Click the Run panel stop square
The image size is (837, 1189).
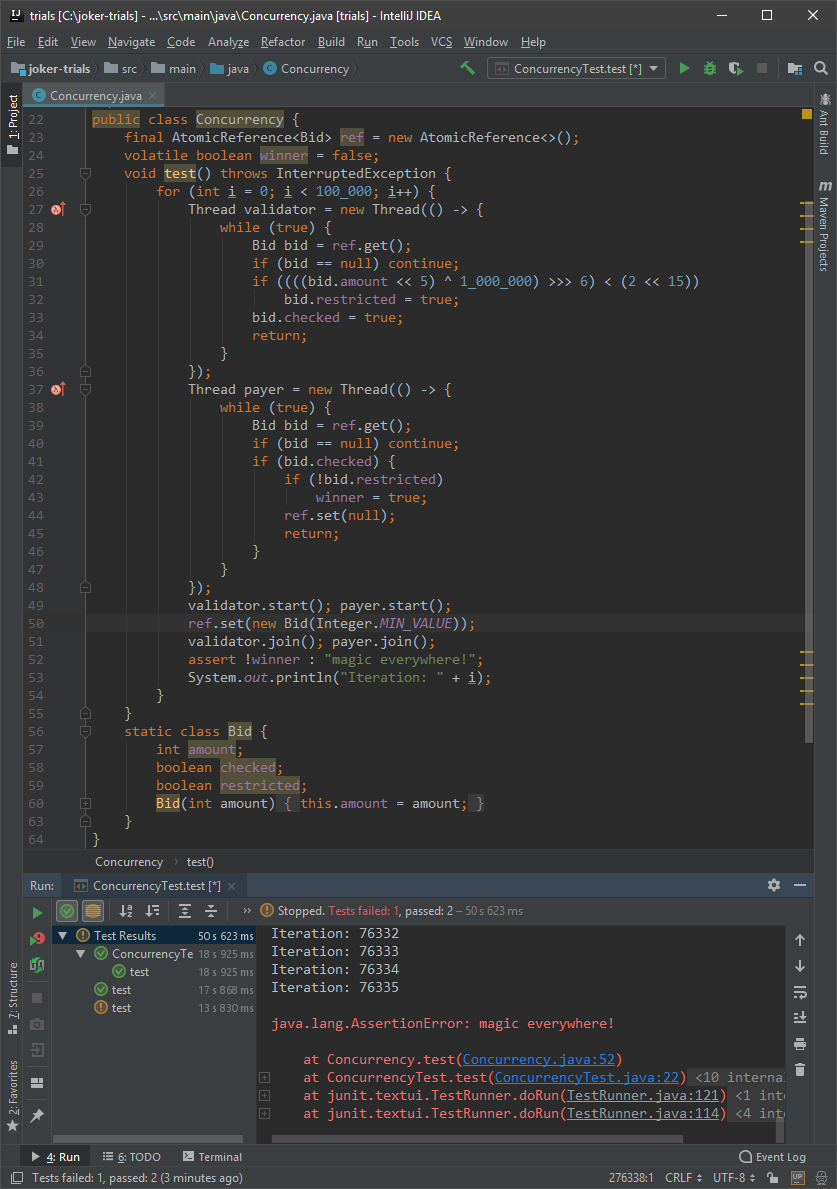click(37, 998)
